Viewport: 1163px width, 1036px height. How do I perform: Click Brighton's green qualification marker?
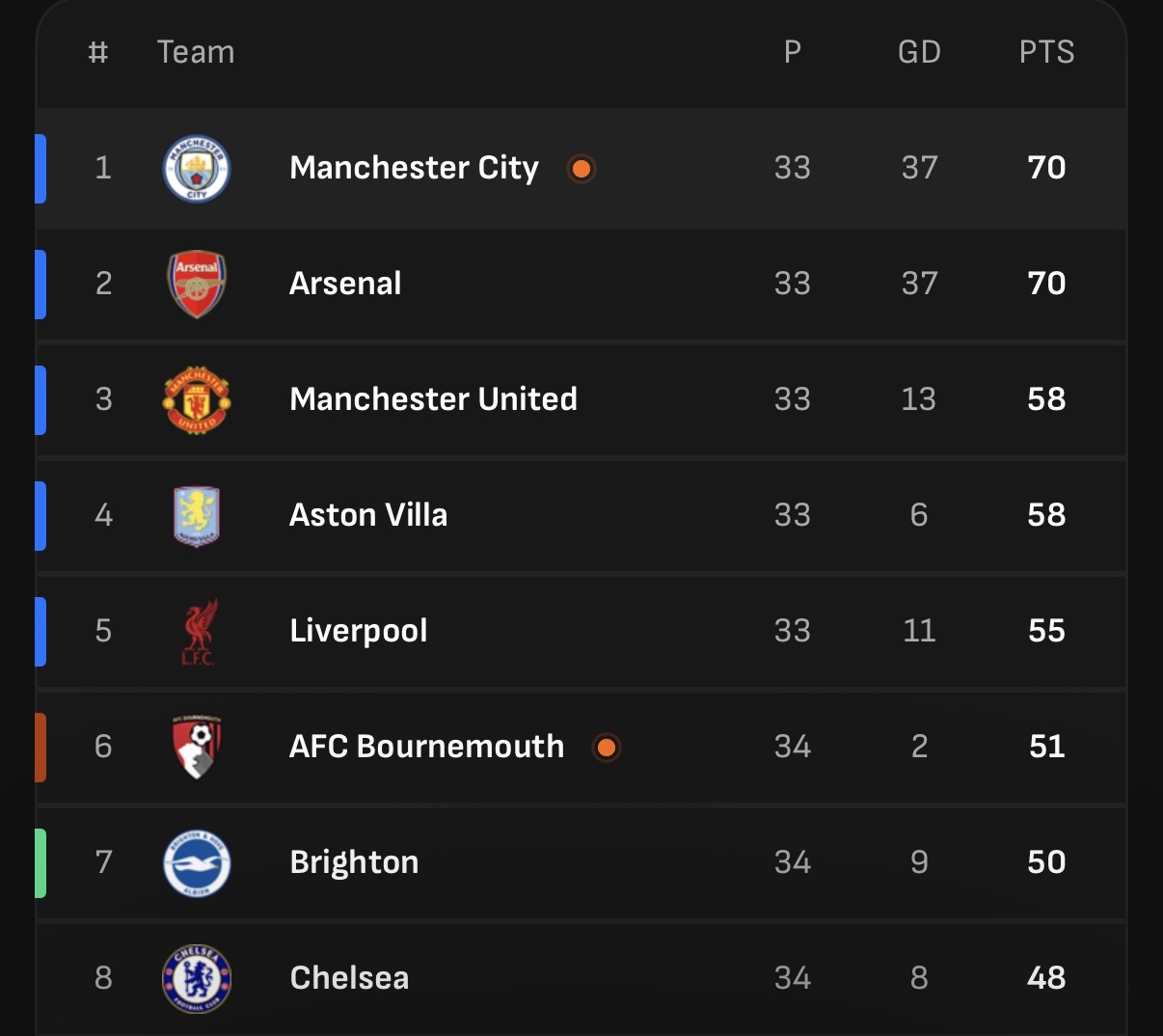[41, 862]
